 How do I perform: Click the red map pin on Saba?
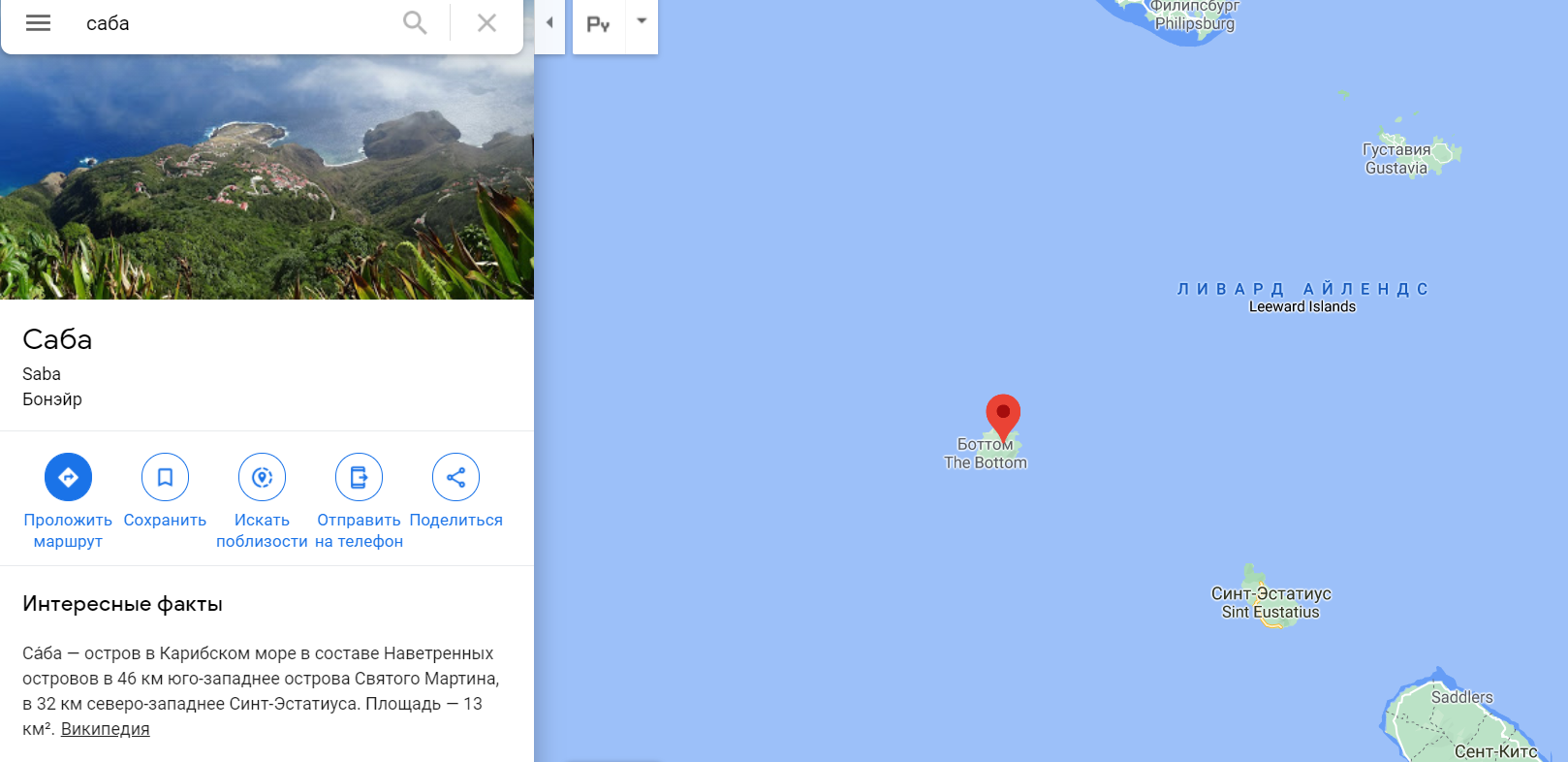1003,417
